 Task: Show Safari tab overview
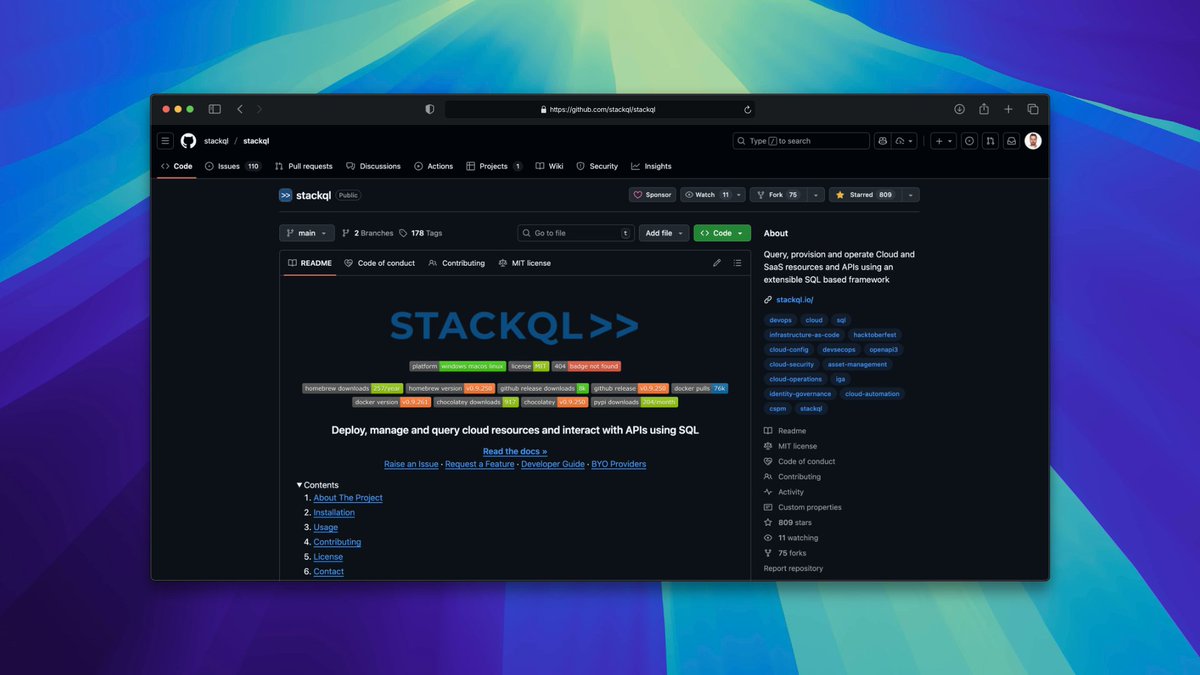pyautogui.click(x=1033, y=109)
